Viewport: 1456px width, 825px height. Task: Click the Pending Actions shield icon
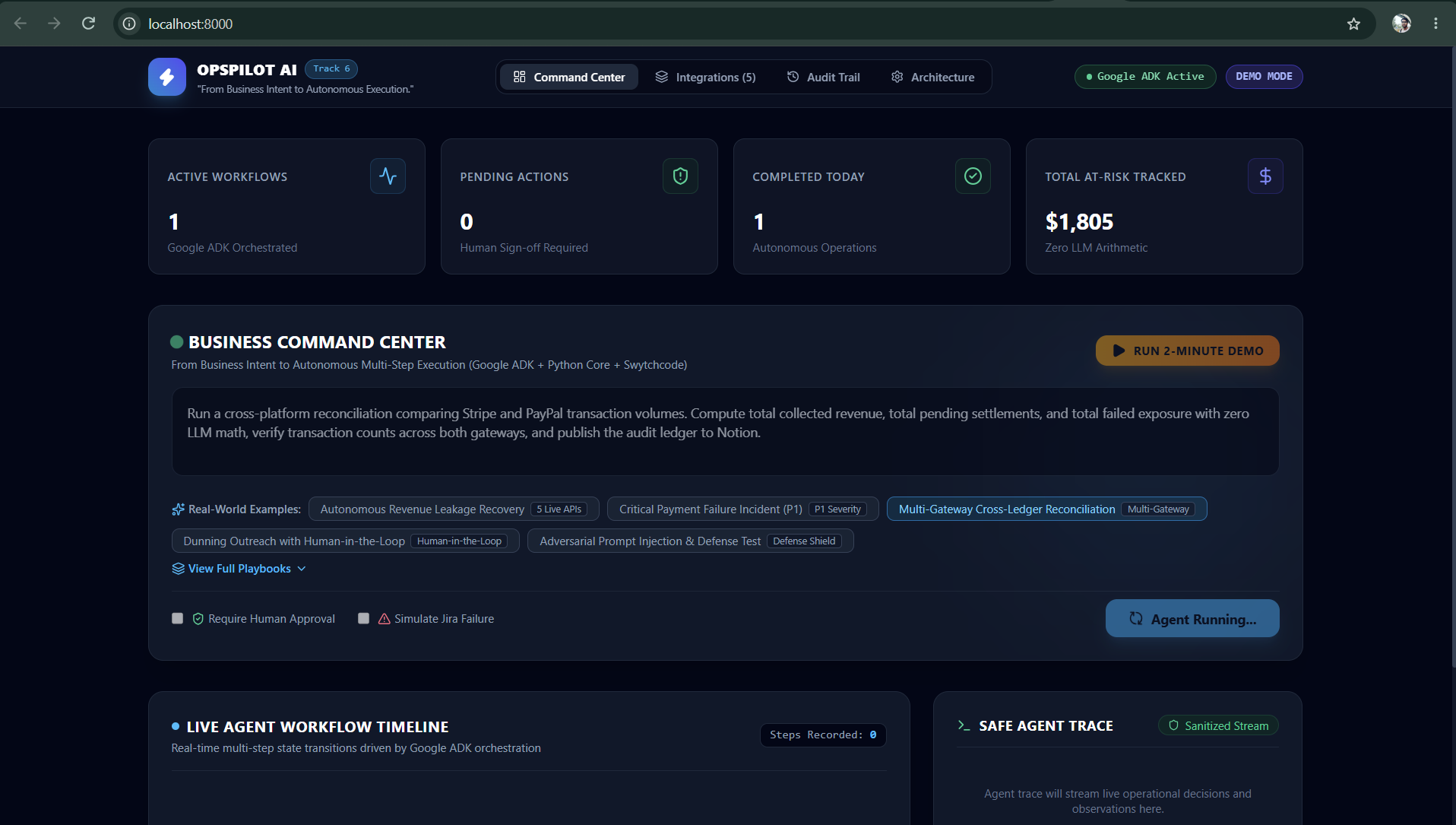680,176
